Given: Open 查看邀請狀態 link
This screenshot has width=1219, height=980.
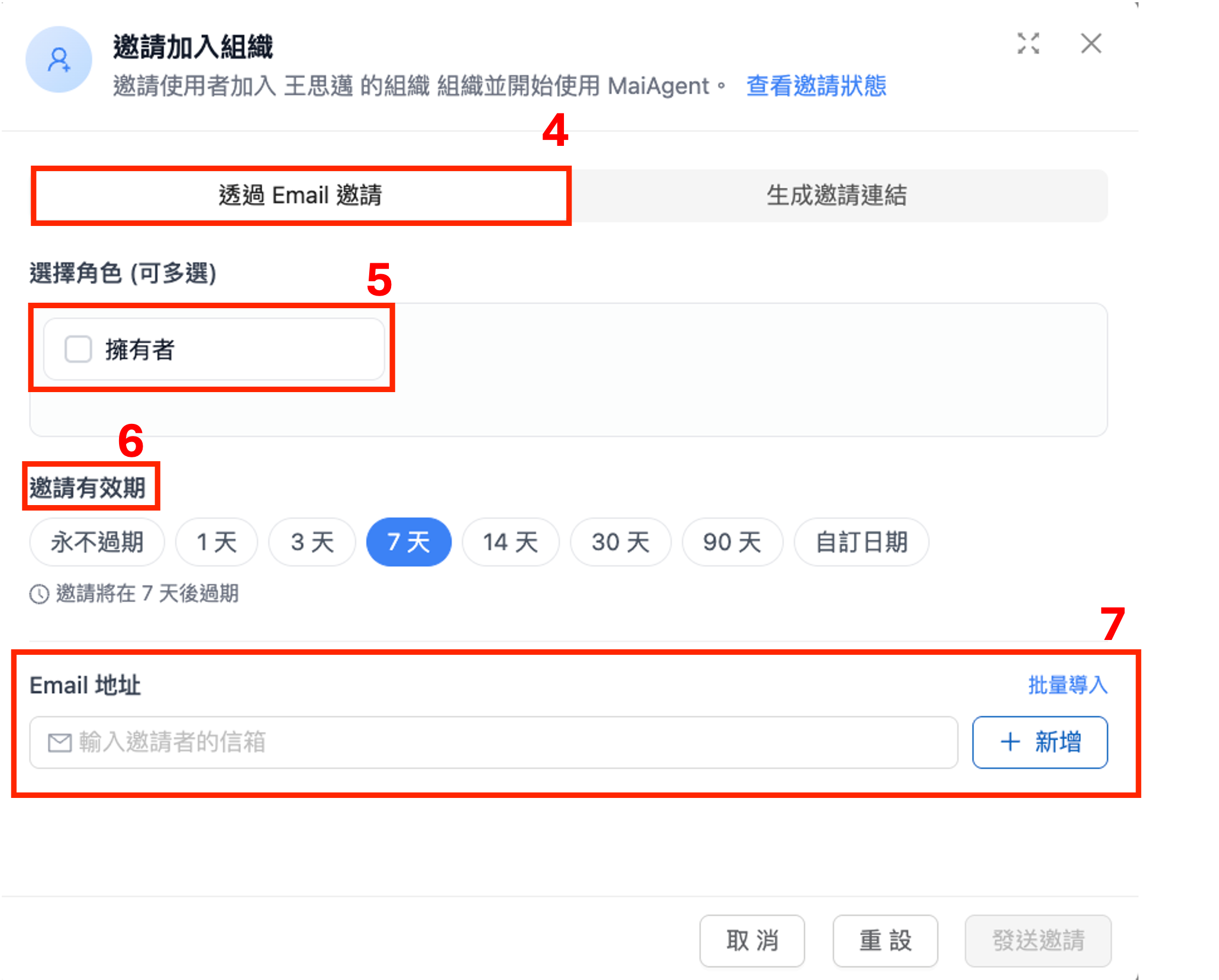Looking at the screenshot, I should [816, 87].
